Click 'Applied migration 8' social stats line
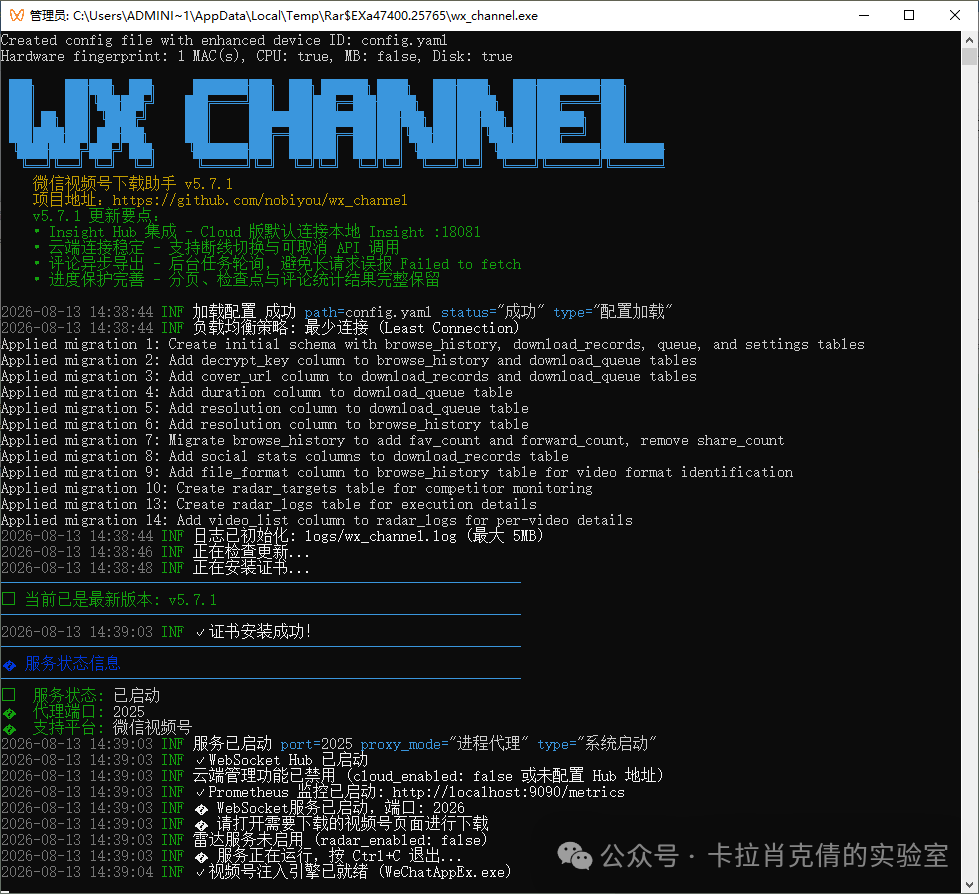The image size is (979, 894). 285,456
